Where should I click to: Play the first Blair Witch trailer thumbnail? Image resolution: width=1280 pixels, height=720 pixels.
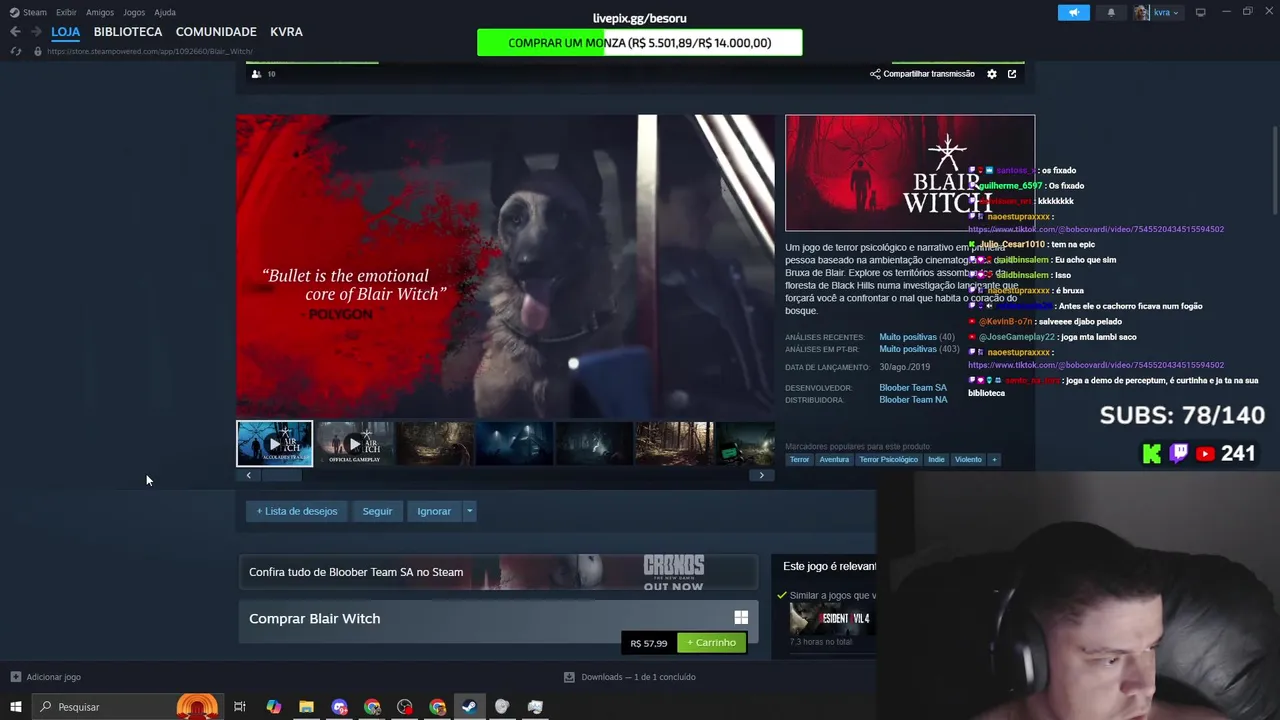[274, 444]
